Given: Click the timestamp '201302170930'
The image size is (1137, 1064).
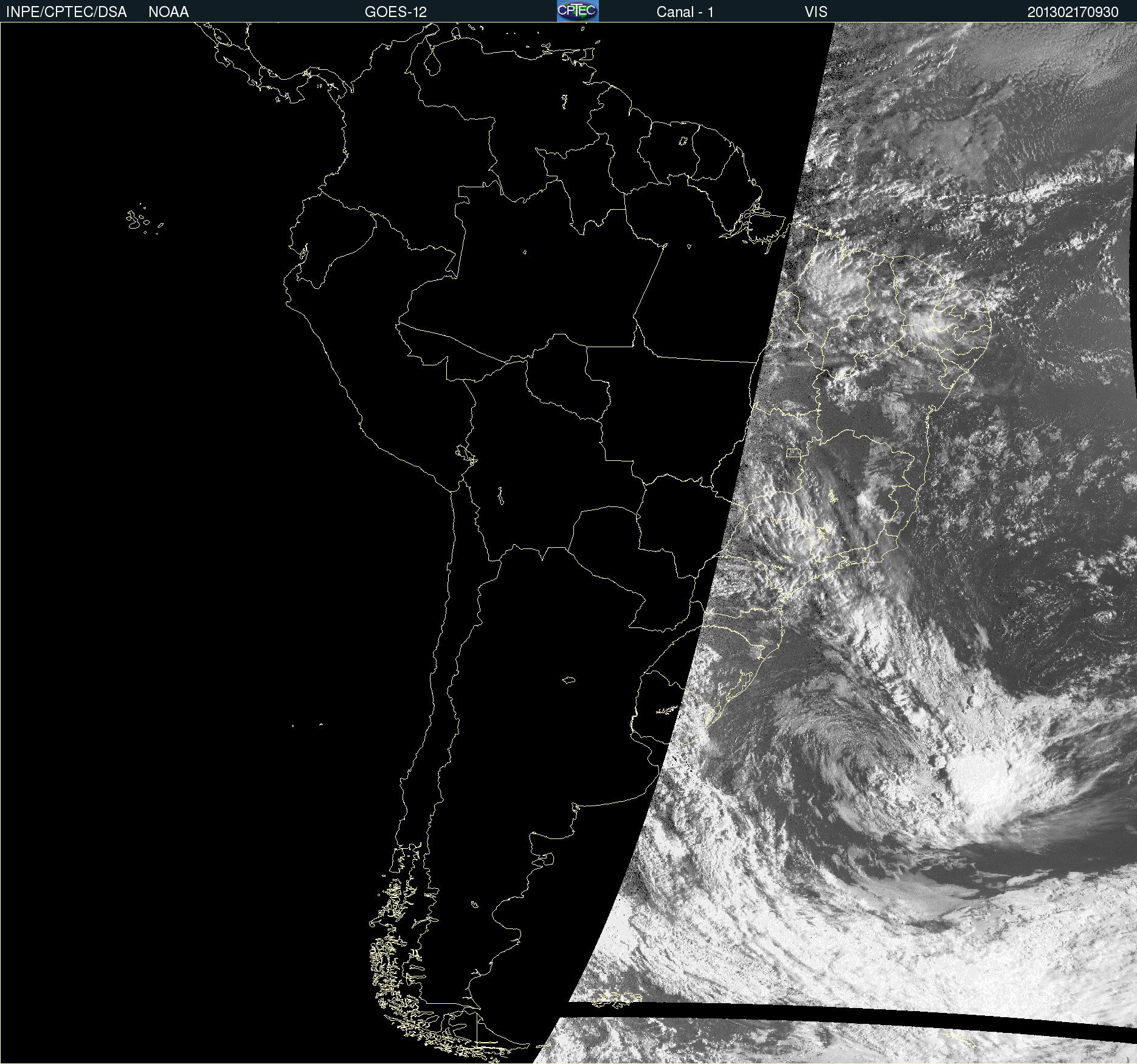Looking at the screenshot, I should (x=1073, y=12).
